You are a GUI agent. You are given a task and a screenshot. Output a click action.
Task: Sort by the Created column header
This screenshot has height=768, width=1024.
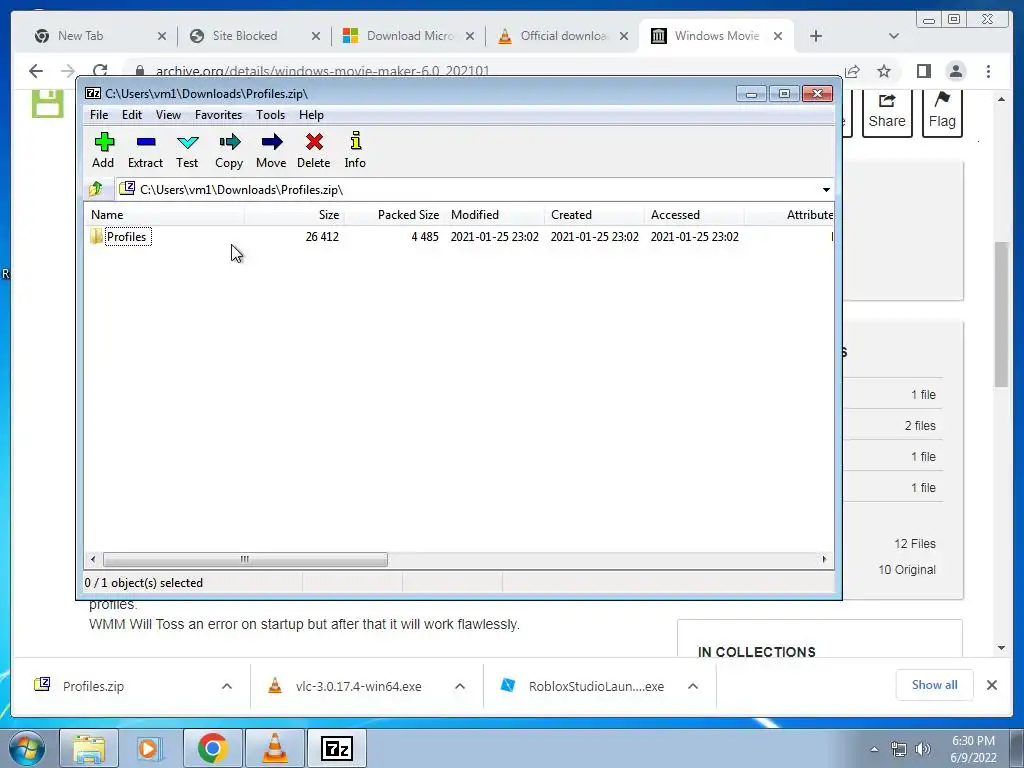coord(594,215)
